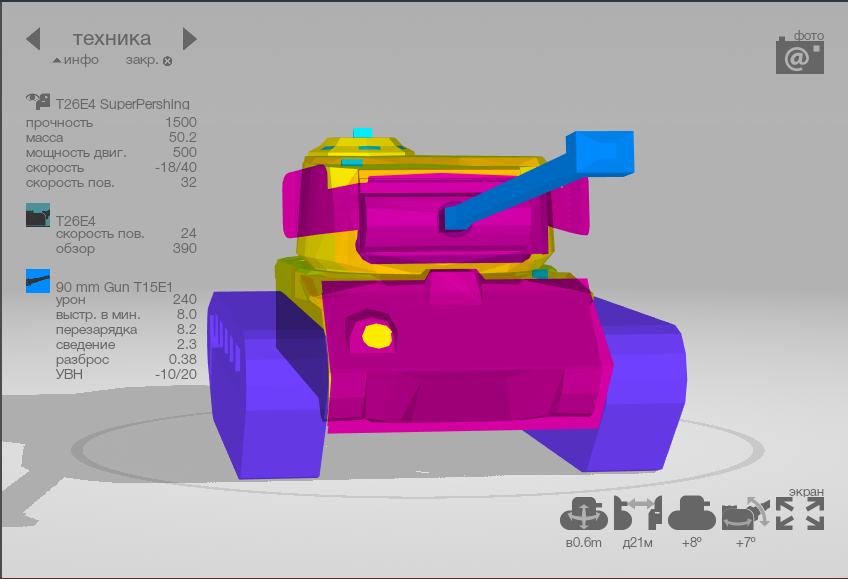Click the T26E4 turret module icon
This screenshot has height=579, width=848.
(x=38, y=215)
